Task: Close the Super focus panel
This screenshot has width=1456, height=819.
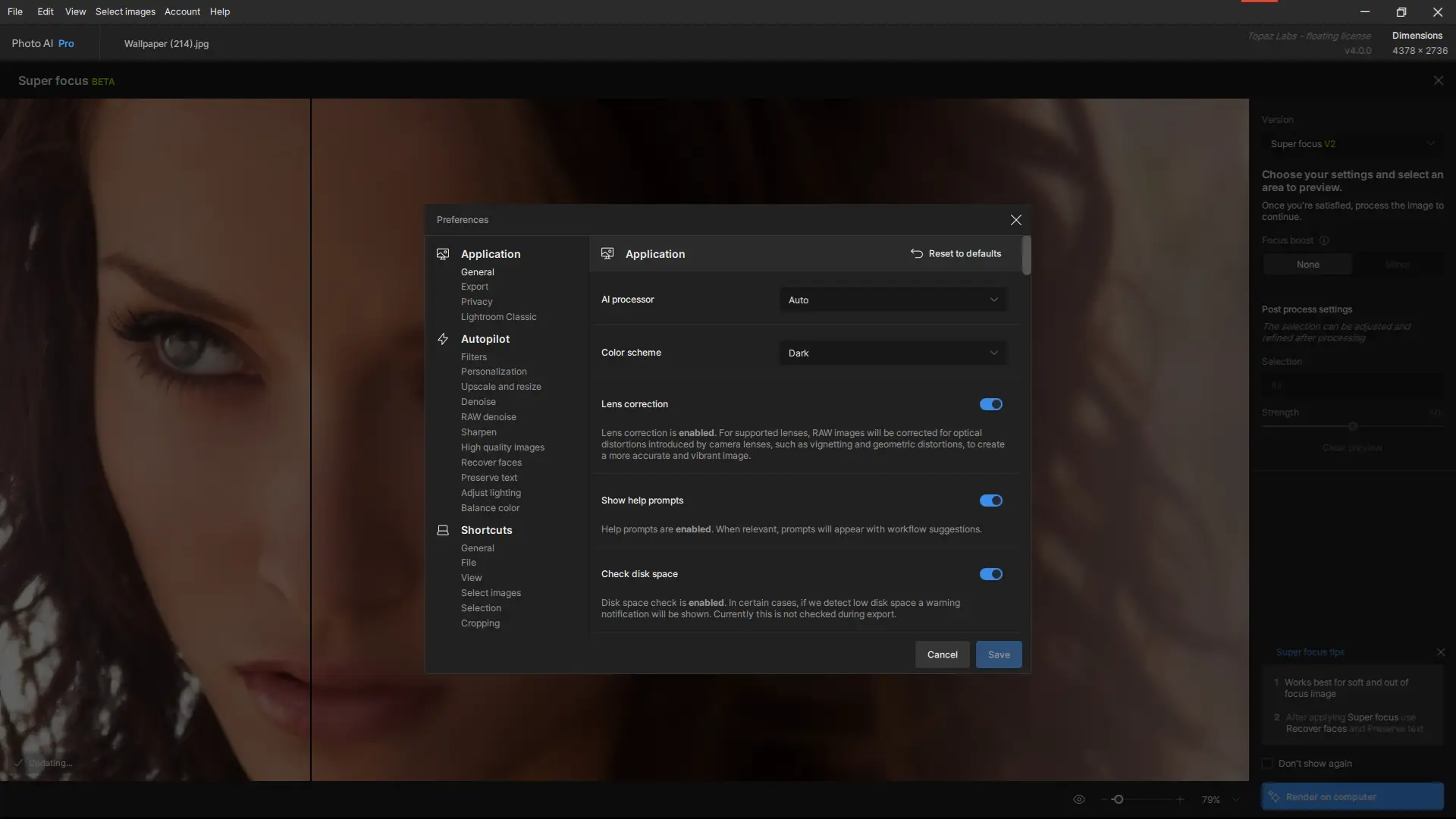Action: (1438, 80)
